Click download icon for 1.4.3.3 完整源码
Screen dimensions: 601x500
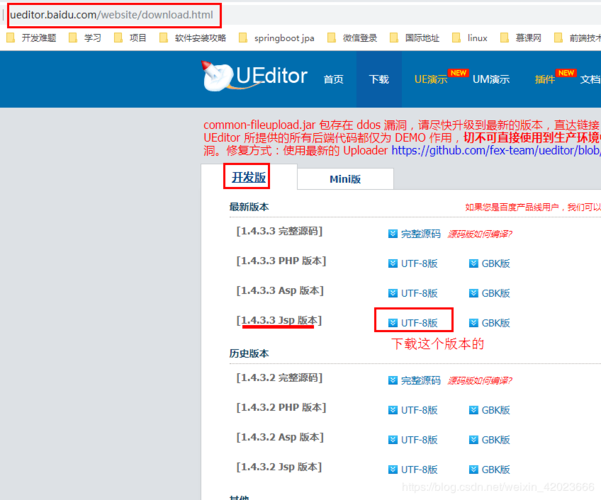click(392, 234)
